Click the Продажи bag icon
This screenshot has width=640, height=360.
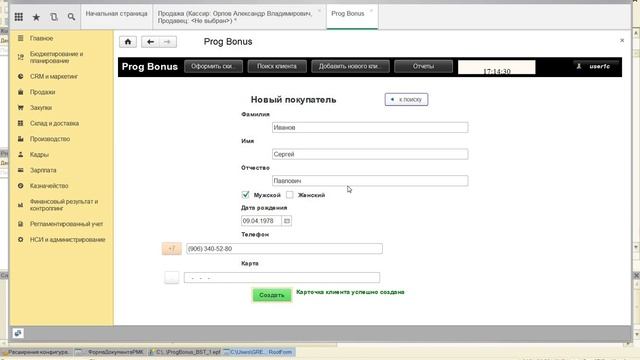coord(20,92)
